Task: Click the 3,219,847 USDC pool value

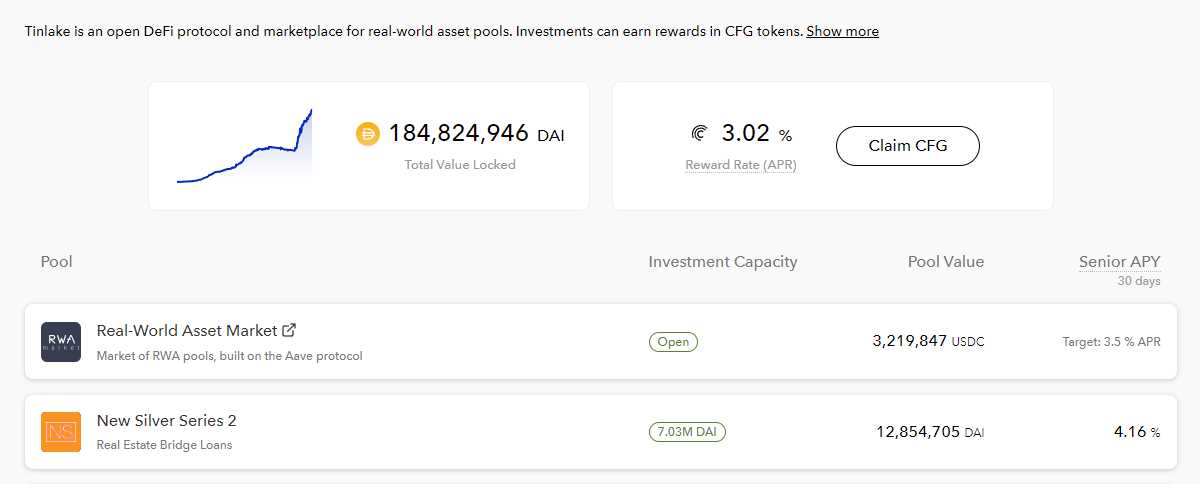Action: point(927,341)
